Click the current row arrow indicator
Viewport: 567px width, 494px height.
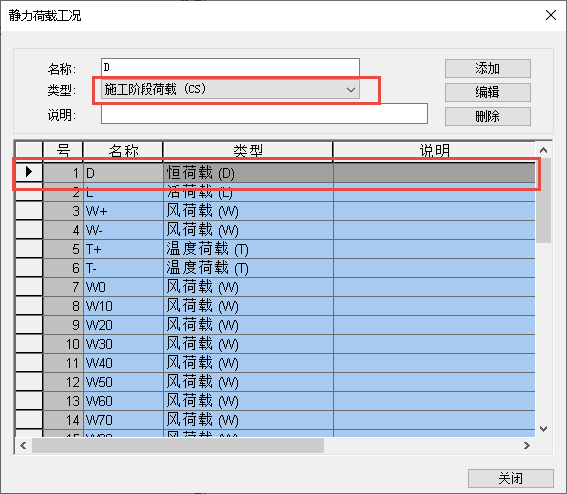tap(29, 172)
